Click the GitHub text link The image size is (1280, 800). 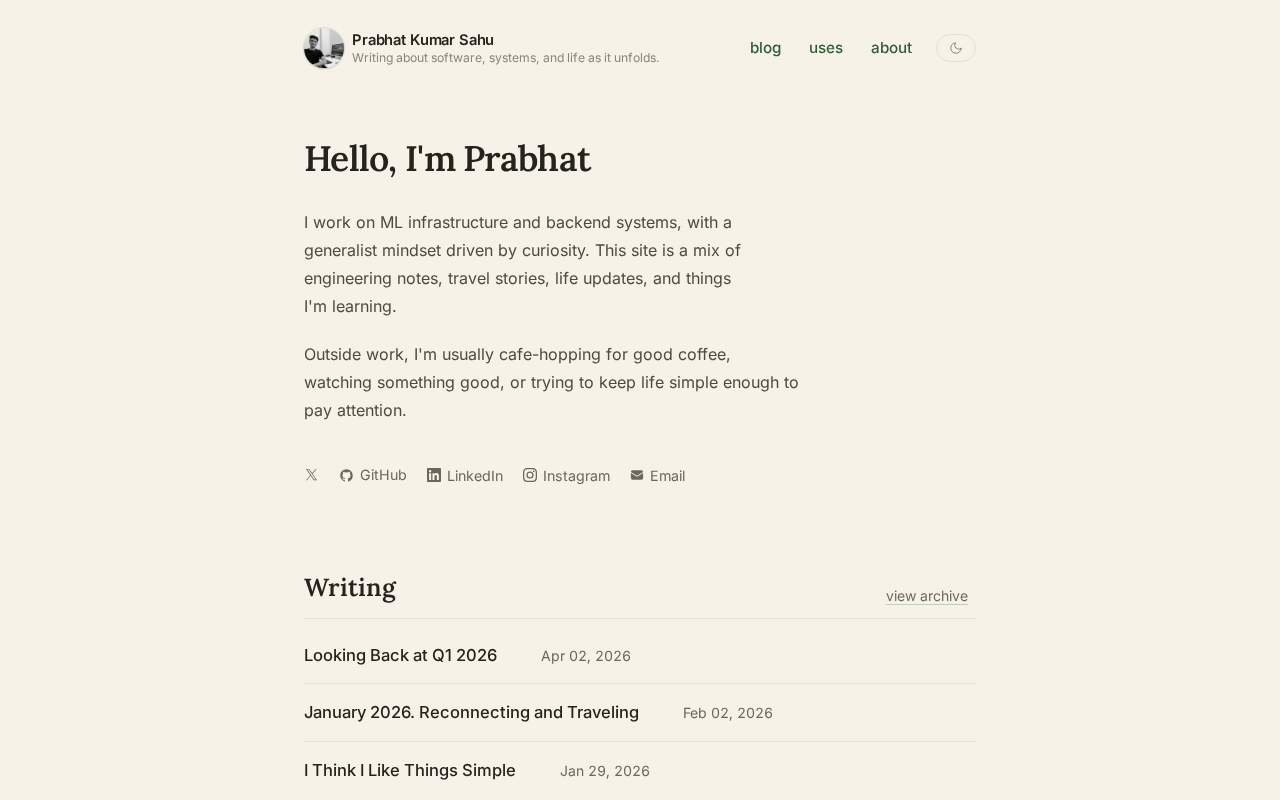383,475
